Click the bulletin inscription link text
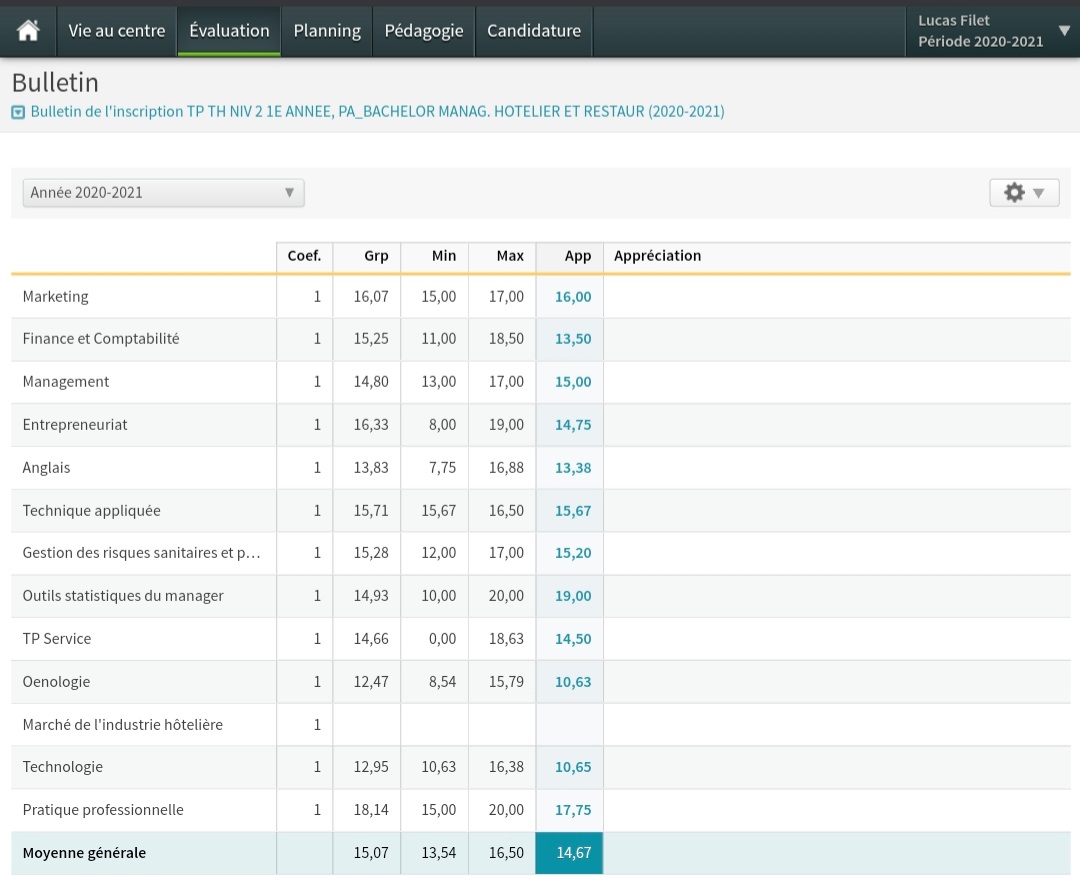Viewport: 1080px width, 887px height. [377, 112]
